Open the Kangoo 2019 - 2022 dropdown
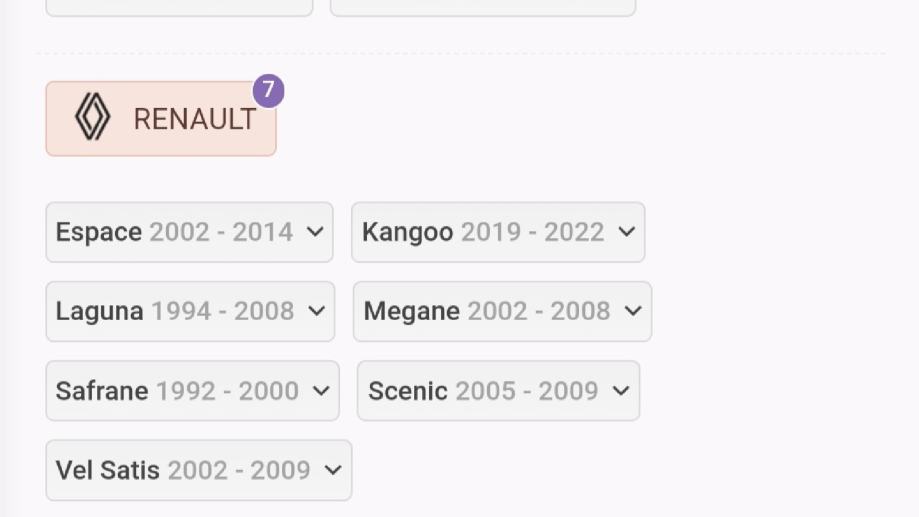Screen dimensions: 919x517 497,232
